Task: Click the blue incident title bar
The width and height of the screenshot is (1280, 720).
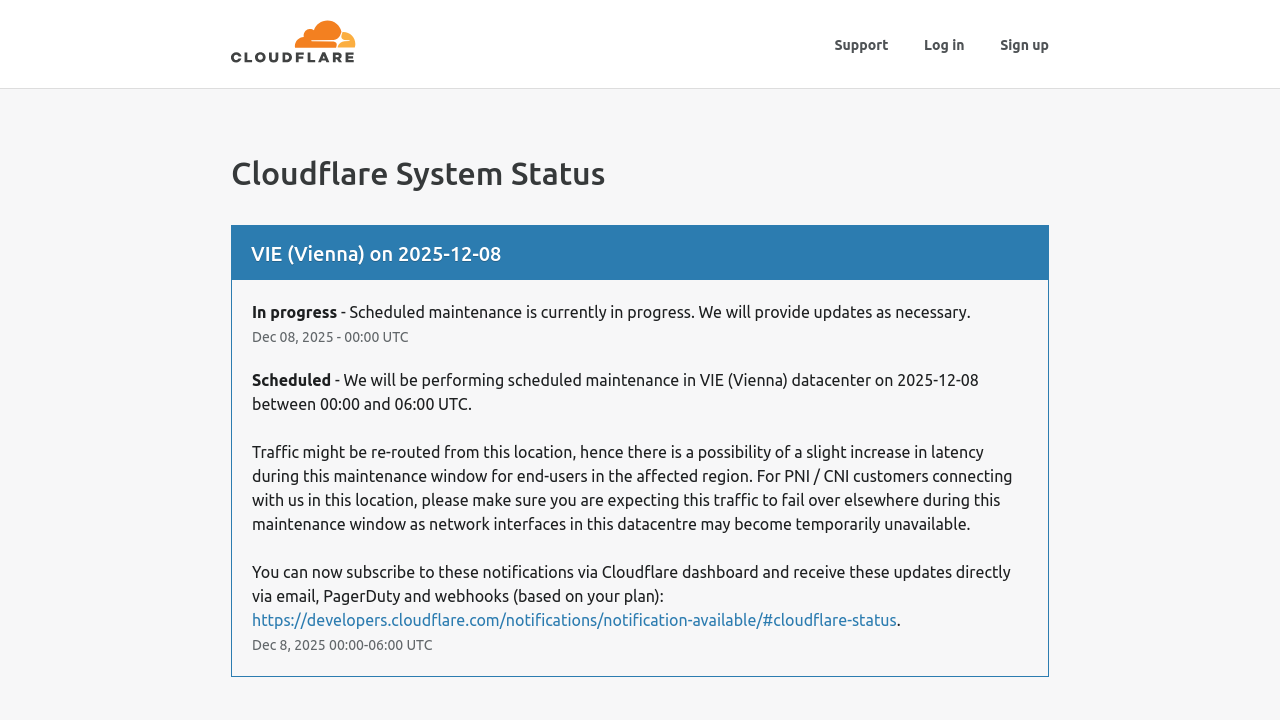Action: click(640, 252)
